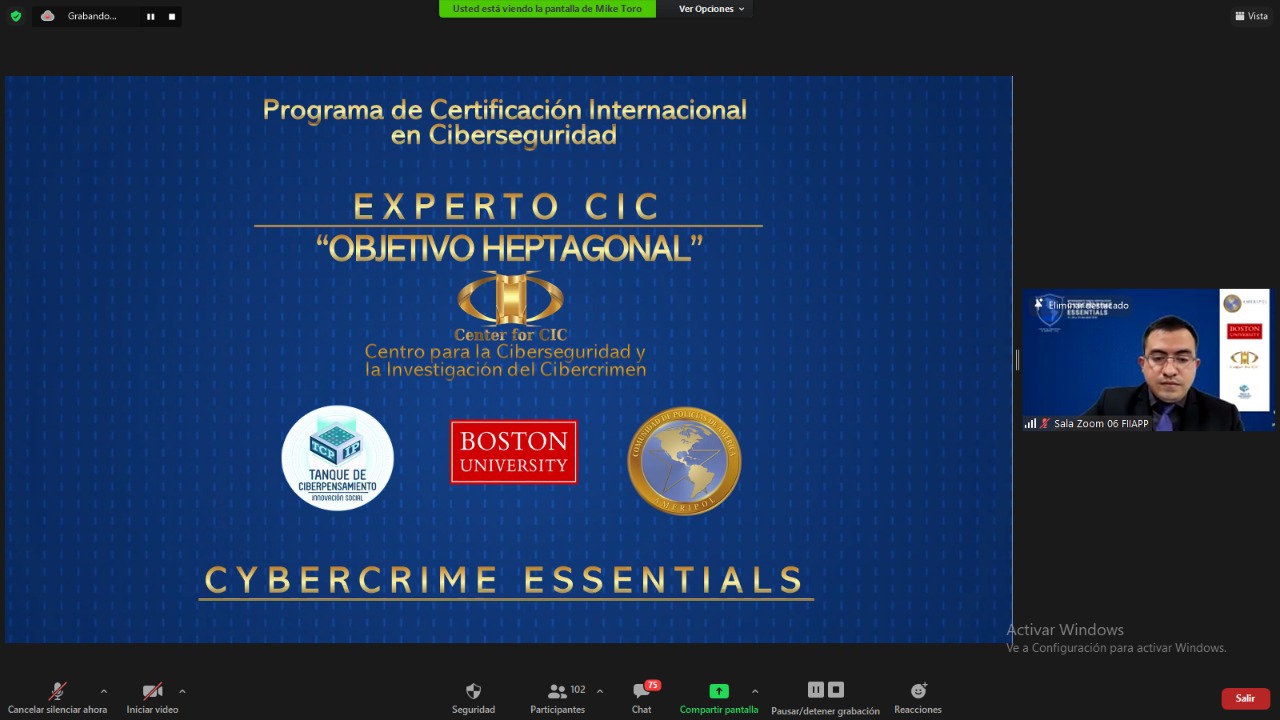Open the Reacciones emoji menu
The height and width of the screenshot is (720, 1280).
click(x=918, y=698)
